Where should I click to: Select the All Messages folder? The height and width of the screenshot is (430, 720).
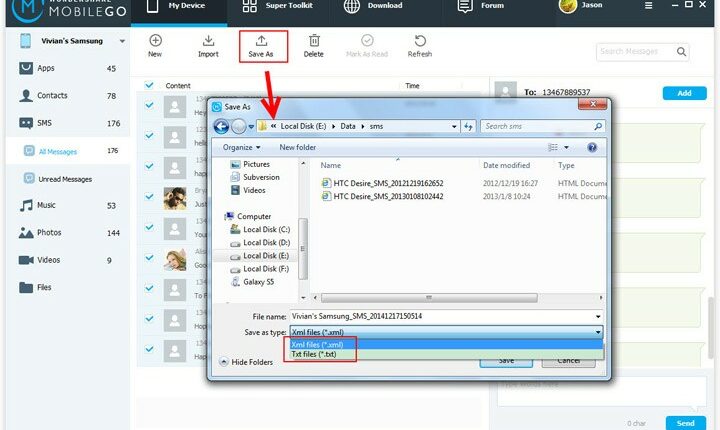click(58, 152)
